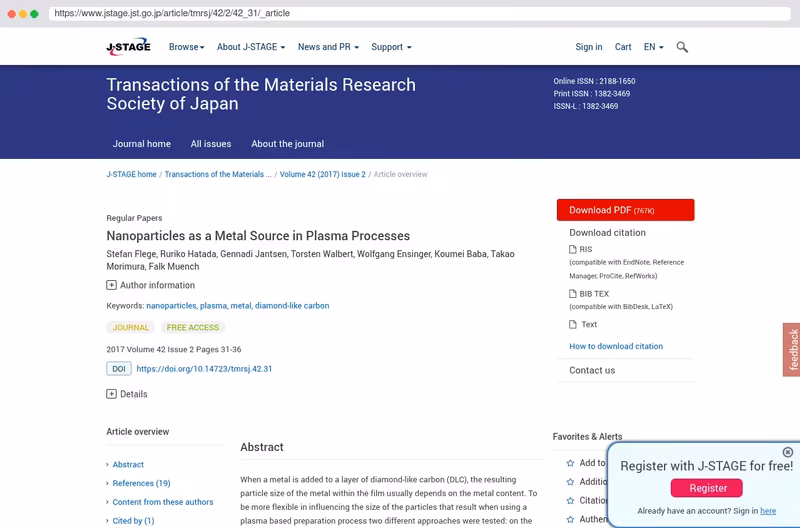Click the plasma keyword link
This screenshot has width=800, height=528.
tap(213, 306)
